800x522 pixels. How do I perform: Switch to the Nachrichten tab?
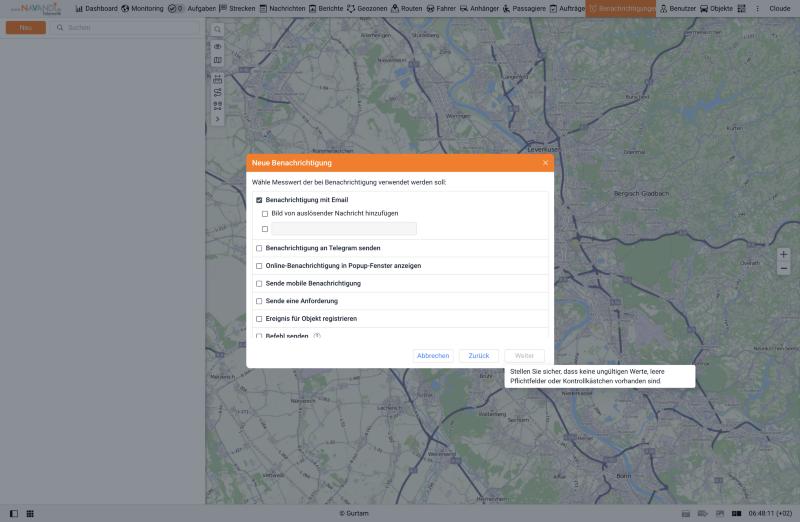(x=282, y=9)
